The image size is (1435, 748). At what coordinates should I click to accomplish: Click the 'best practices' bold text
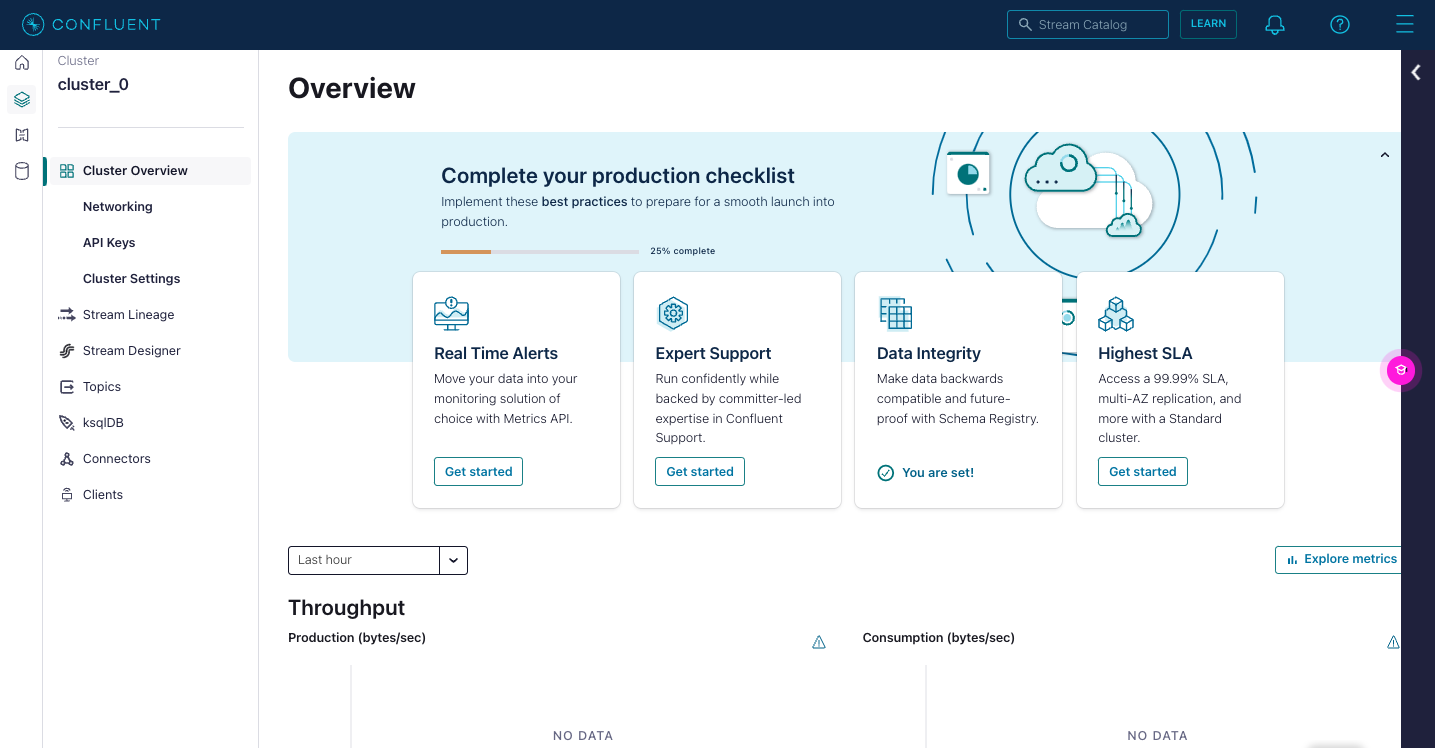pos(584,202)
